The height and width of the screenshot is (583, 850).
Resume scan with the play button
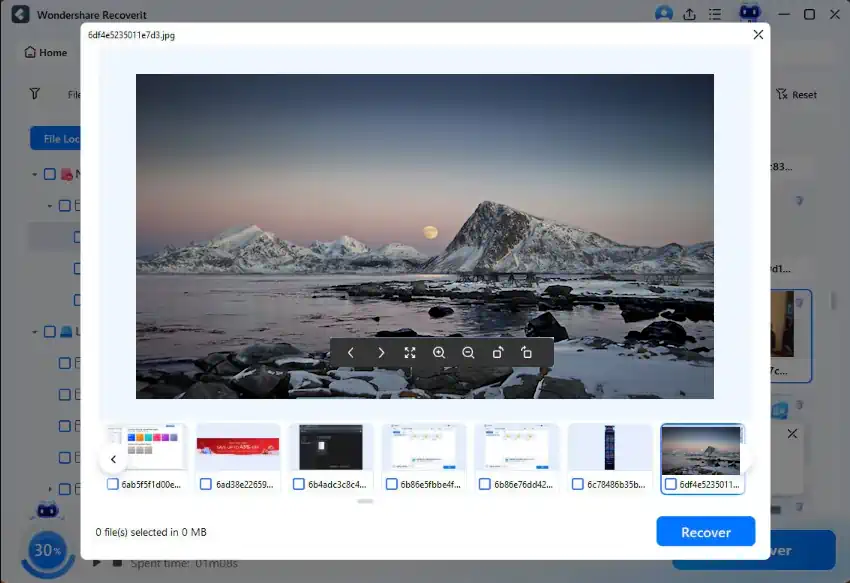tap(96, 563)
